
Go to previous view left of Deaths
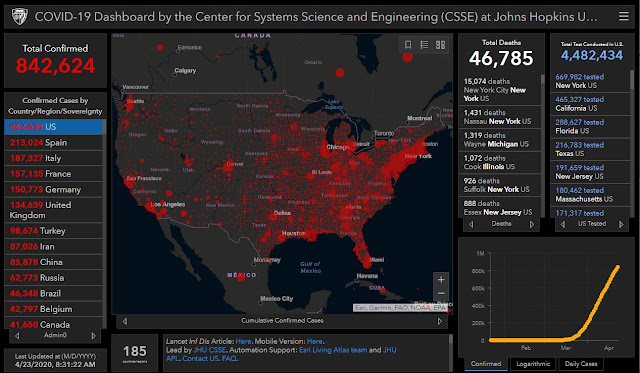471,224
